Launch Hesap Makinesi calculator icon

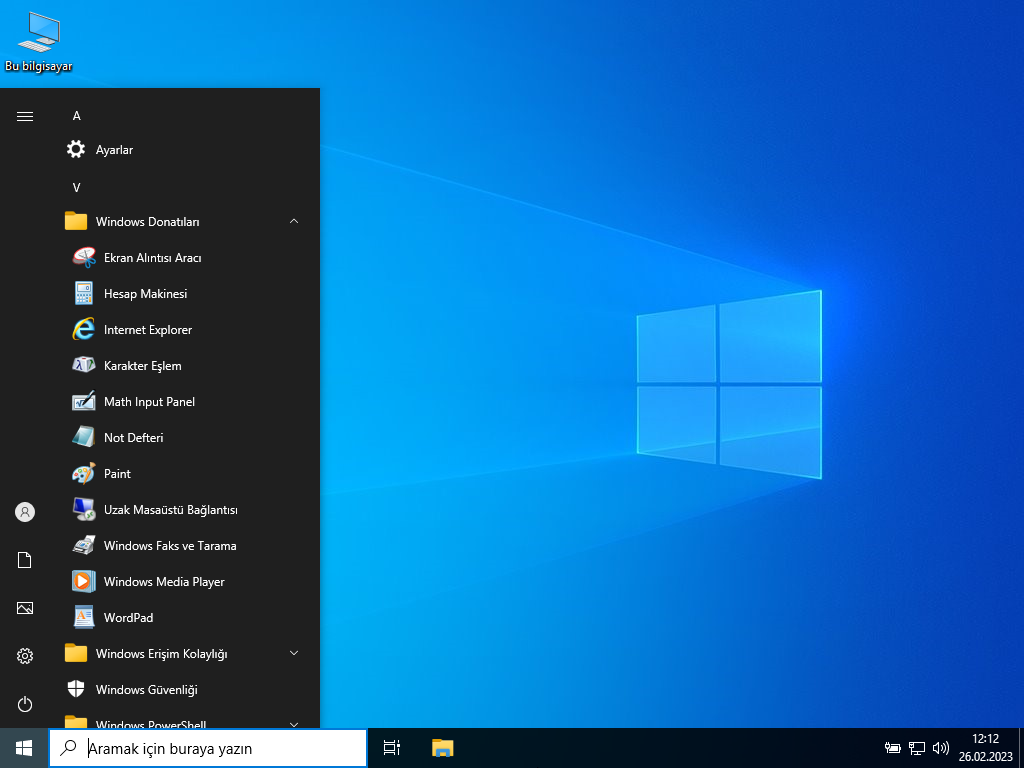pos(84,293)
